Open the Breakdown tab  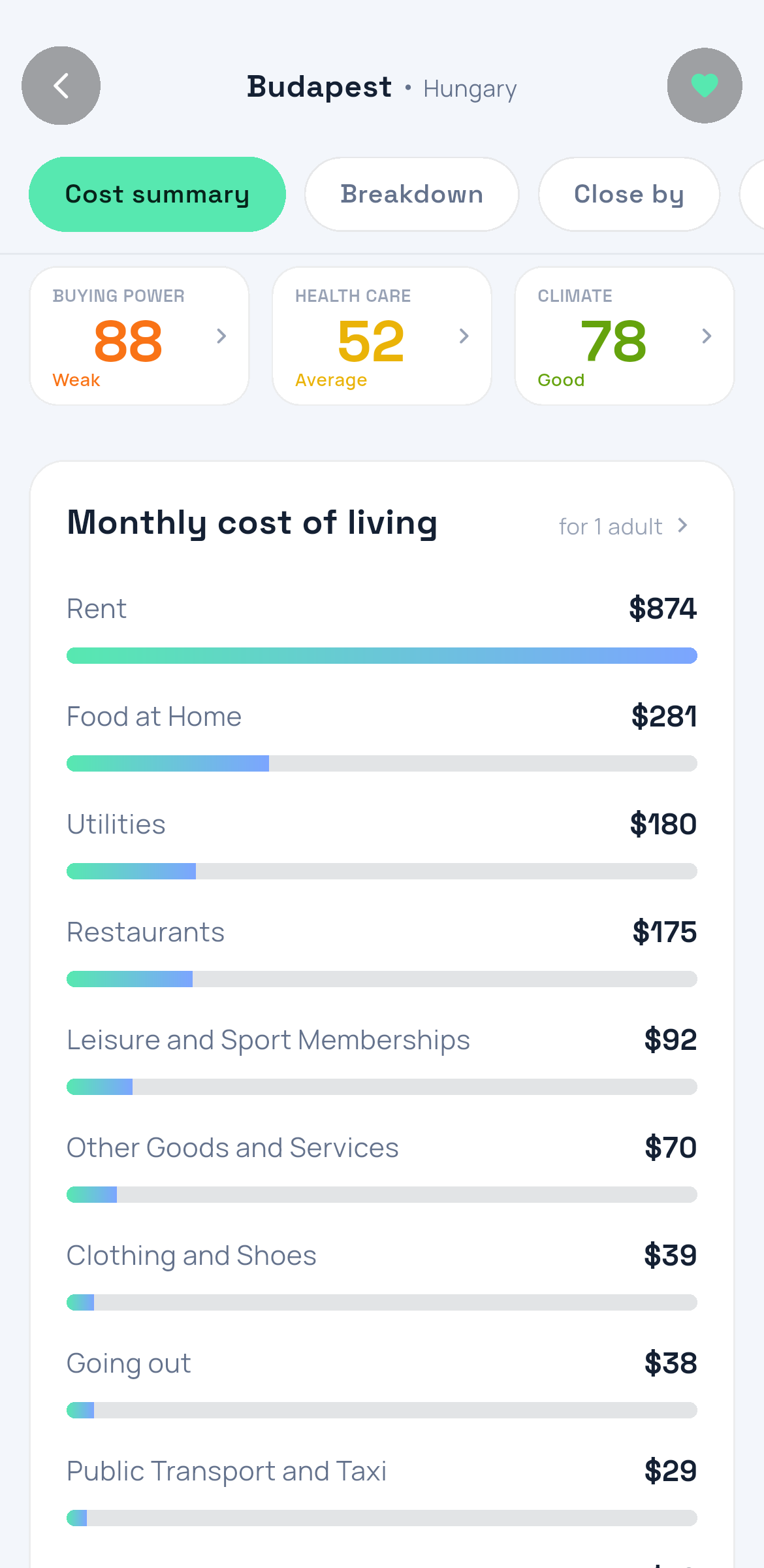[x=411, y=194]
